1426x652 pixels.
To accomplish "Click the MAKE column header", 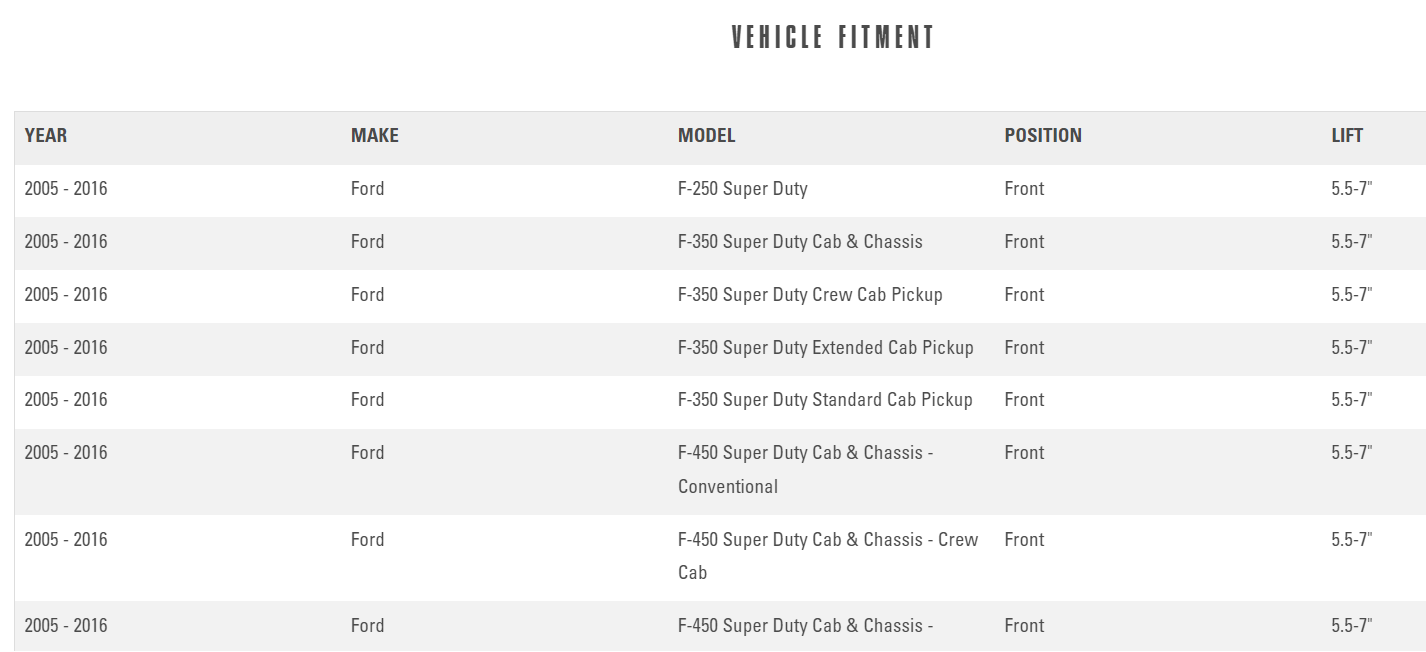I will pos(374,136).
